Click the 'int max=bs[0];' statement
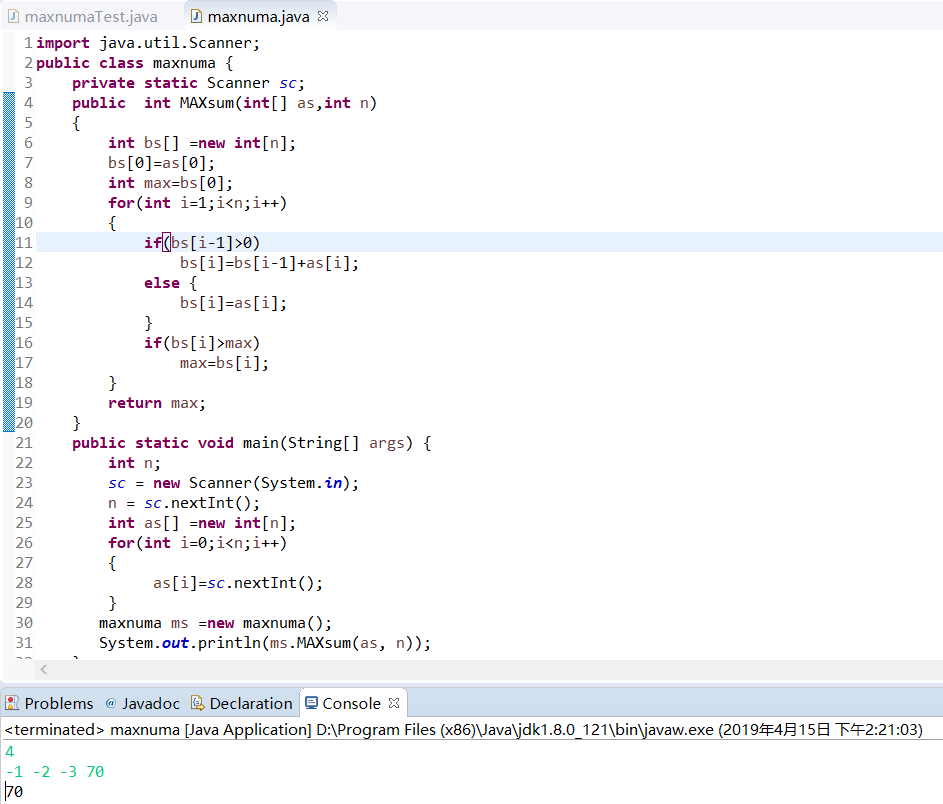 (170, 183)
